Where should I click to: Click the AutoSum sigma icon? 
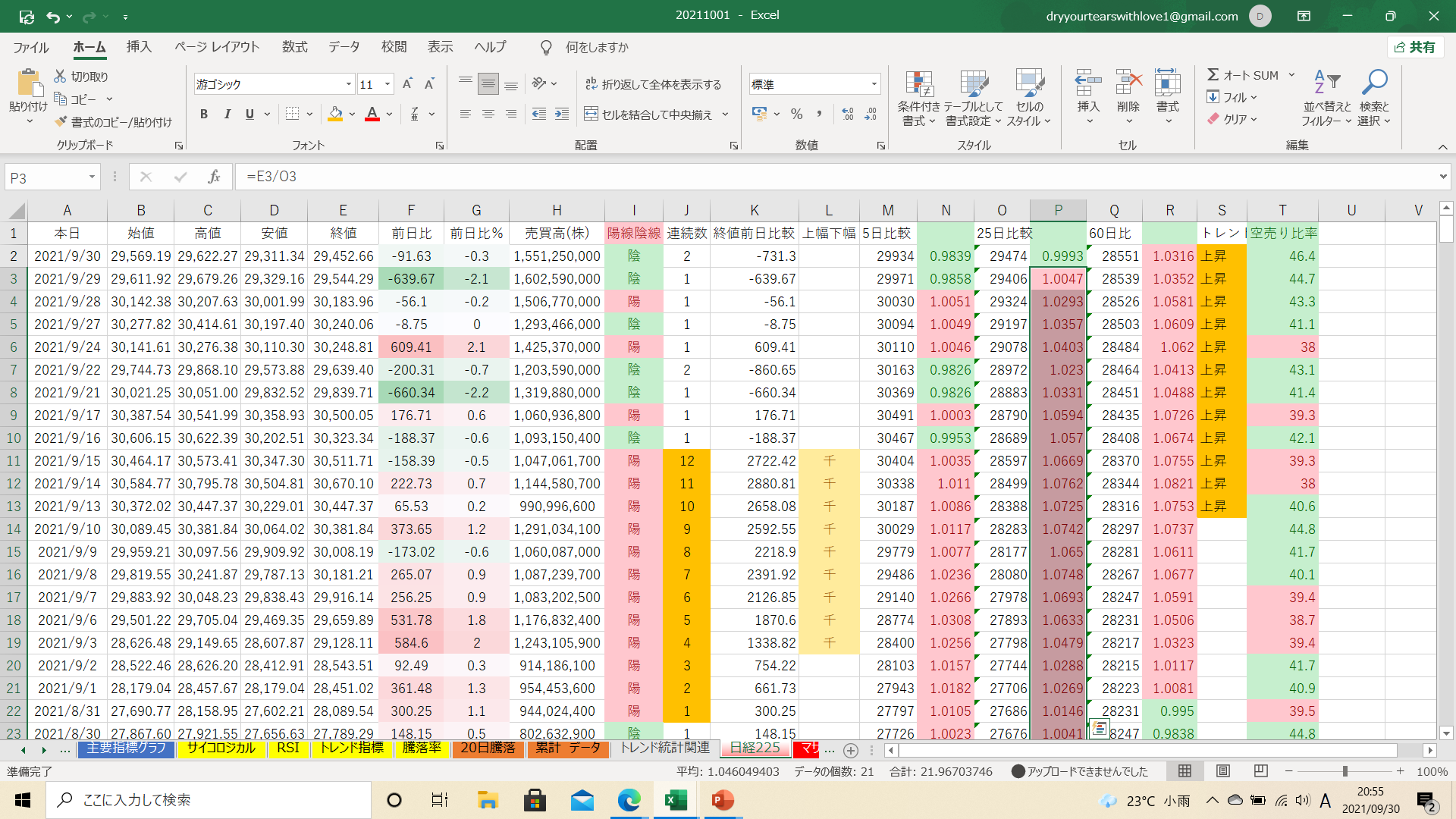tap(1213, 75)
